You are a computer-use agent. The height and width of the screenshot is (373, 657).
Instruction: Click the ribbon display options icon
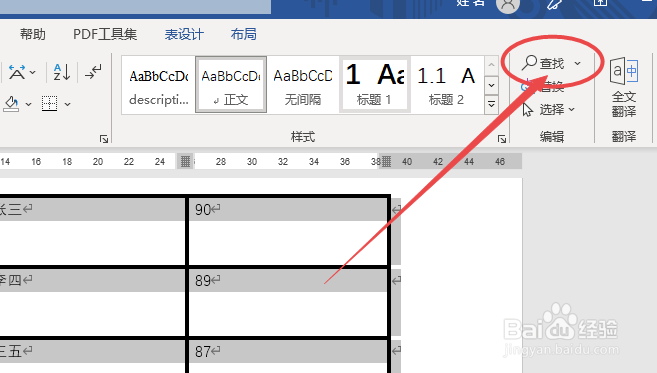[600, 3]
